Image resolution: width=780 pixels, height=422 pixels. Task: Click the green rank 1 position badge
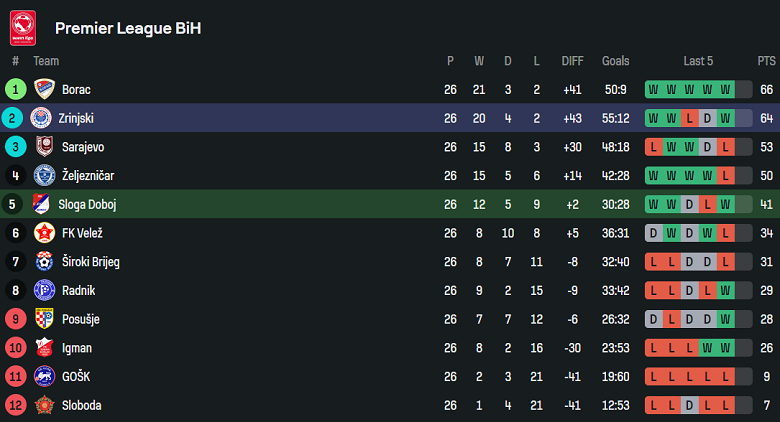pyautogui.click(x=15, y=89)
